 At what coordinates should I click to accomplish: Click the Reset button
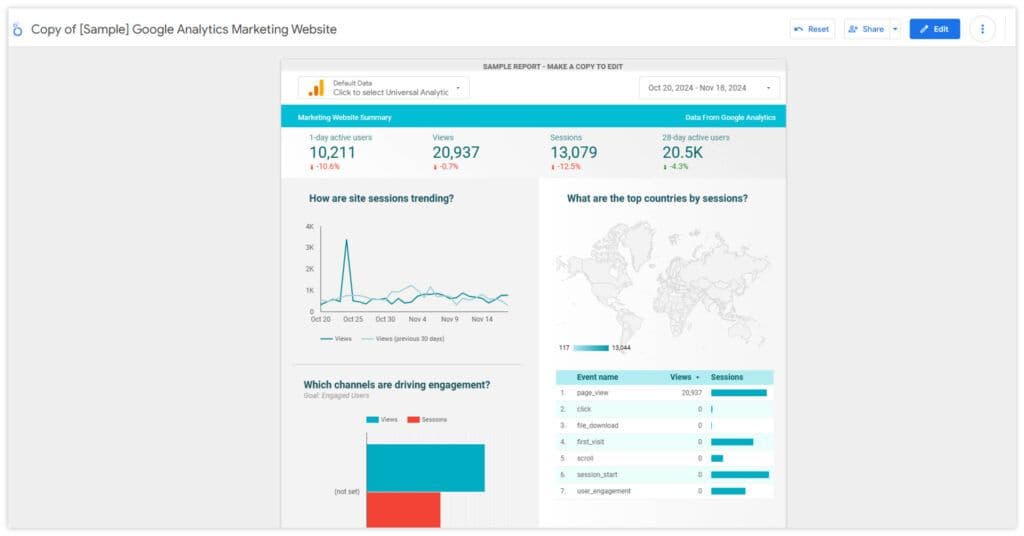[812, 29]
